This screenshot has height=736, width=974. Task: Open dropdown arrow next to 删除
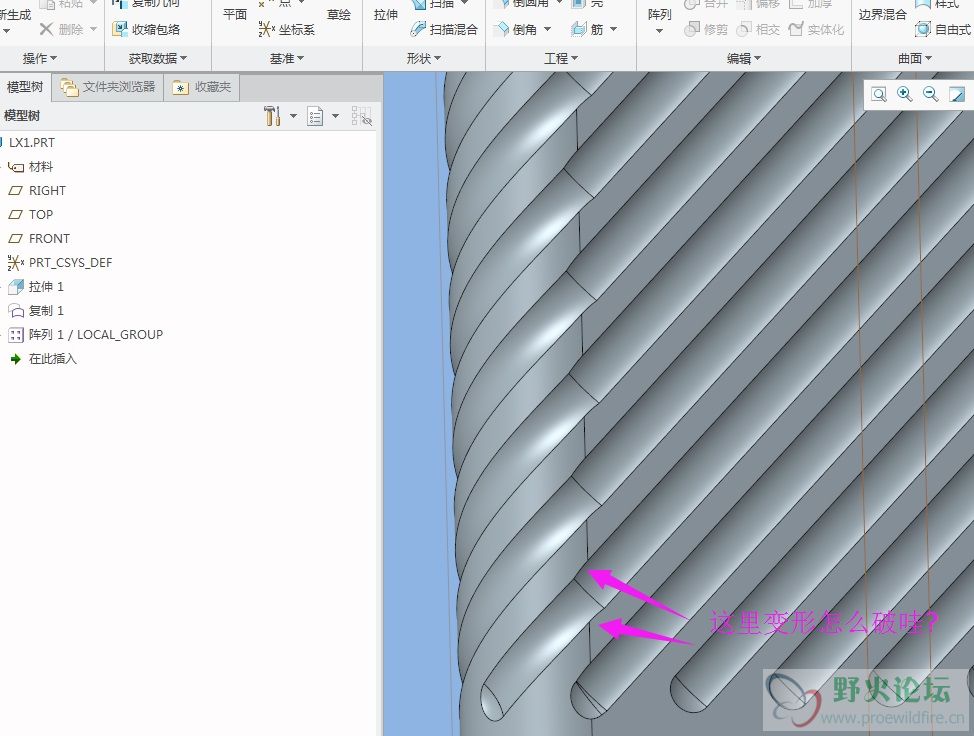click(93, 29)
